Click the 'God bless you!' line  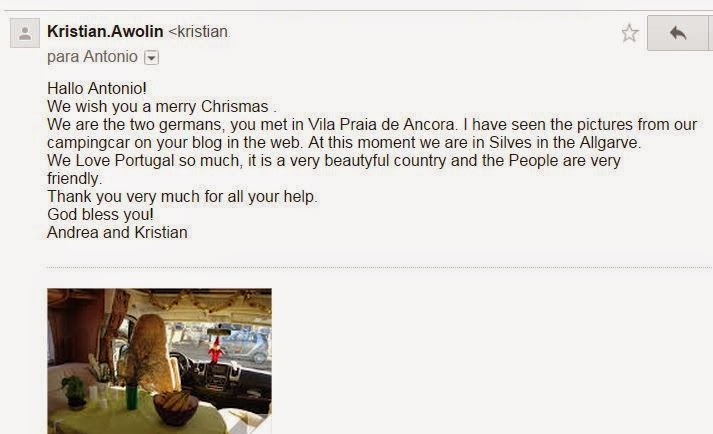100,214
